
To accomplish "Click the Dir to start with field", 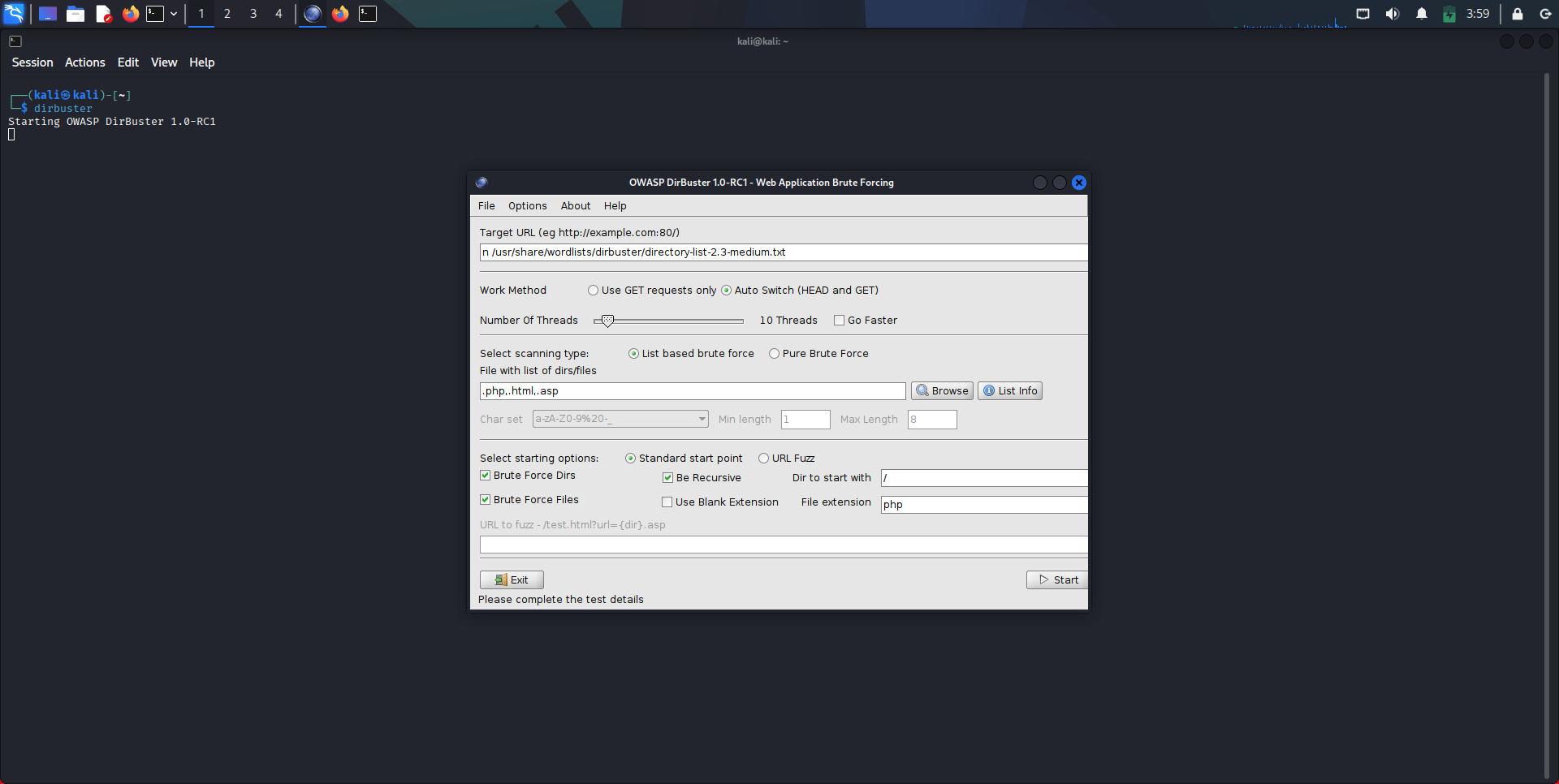I will [x=984, y=478].
